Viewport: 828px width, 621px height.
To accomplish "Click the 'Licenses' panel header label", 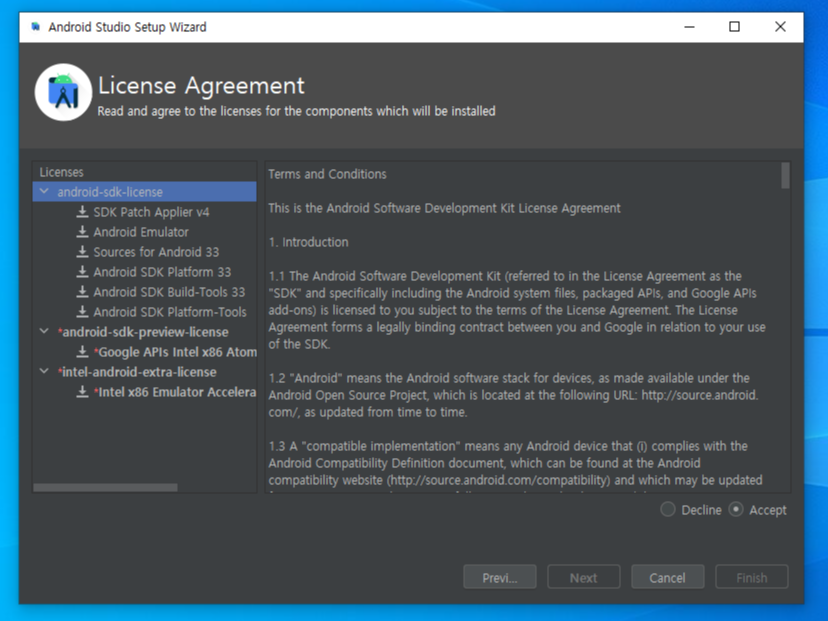I will [61, 172].
